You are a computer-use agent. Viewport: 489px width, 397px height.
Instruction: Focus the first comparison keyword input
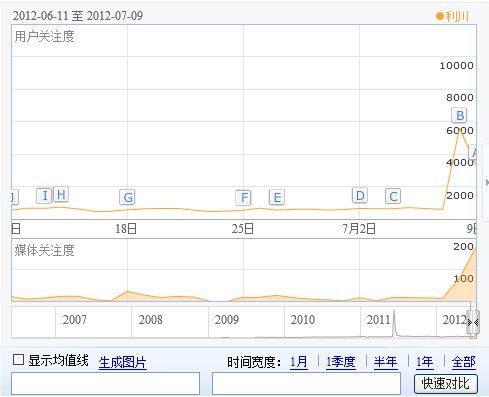pyautogui.click(x=106, y=384)
